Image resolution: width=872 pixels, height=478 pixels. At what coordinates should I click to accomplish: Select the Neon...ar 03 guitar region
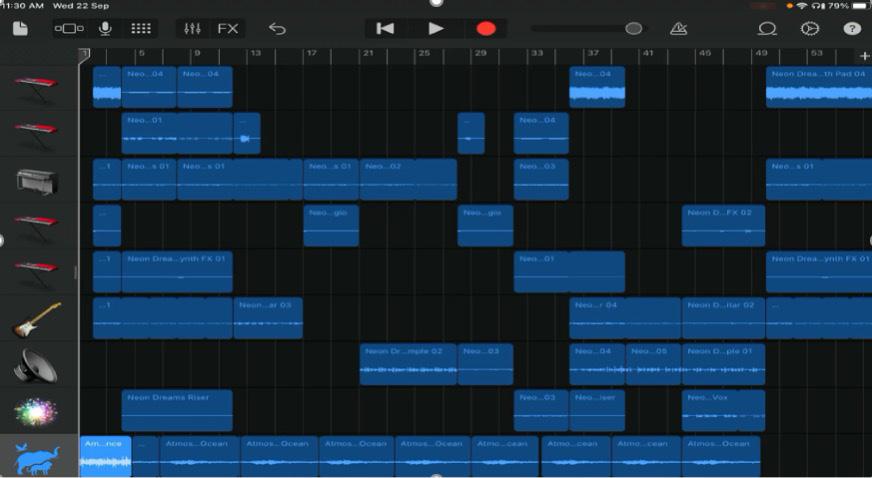point(268,318)
